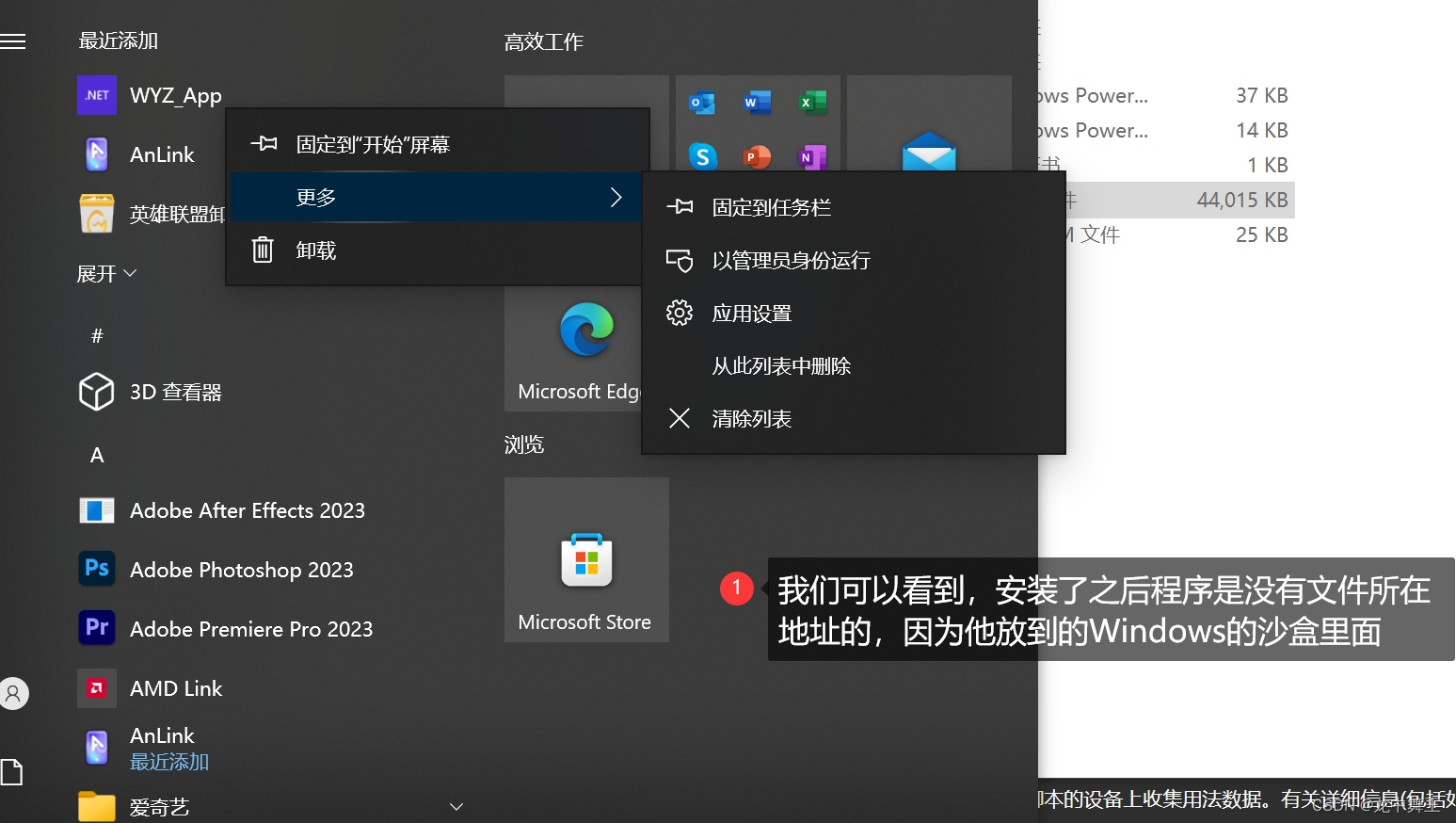Choose 卸载 from the context menu
This screenshot has height=823, width=1456.
(438, 250)
